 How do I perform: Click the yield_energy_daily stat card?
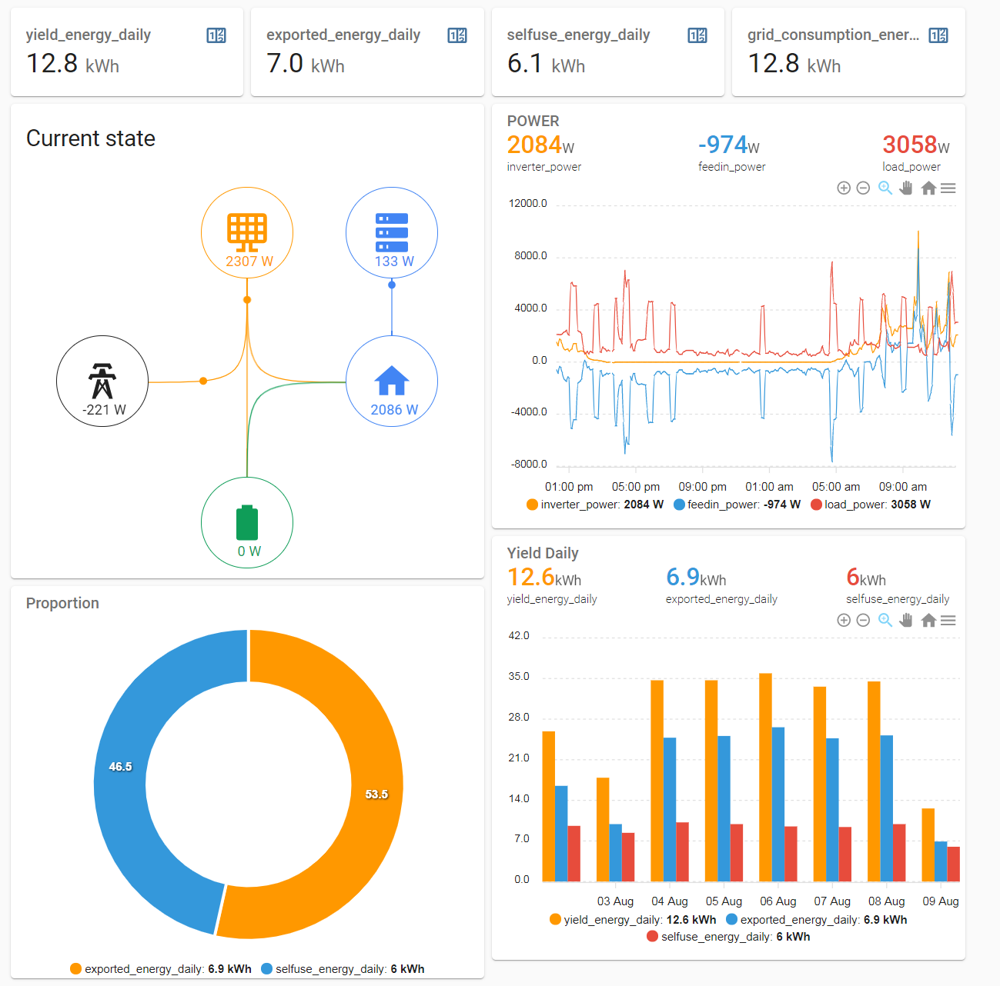coord(127,52)
